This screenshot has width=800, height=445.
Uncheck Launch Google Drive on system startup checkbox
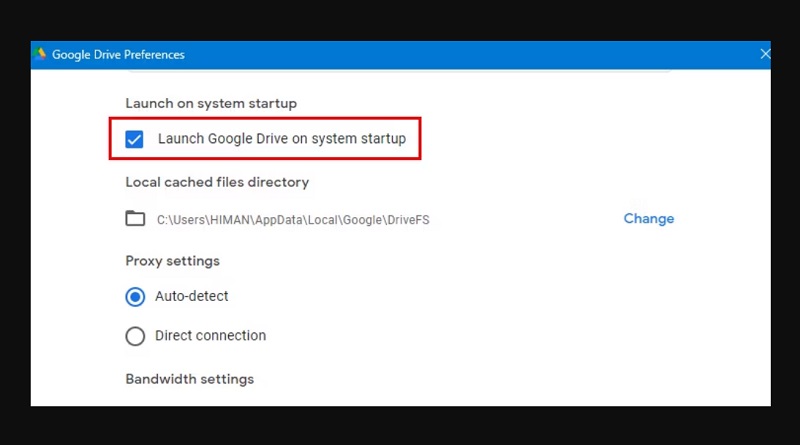click(134, 139)
